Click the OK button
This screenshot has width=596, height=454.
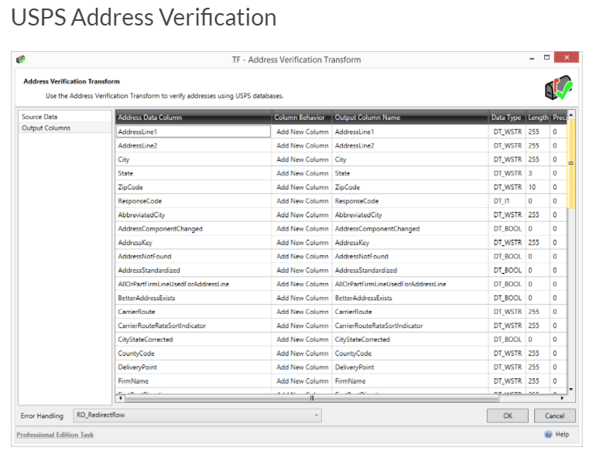coord(507,416)
